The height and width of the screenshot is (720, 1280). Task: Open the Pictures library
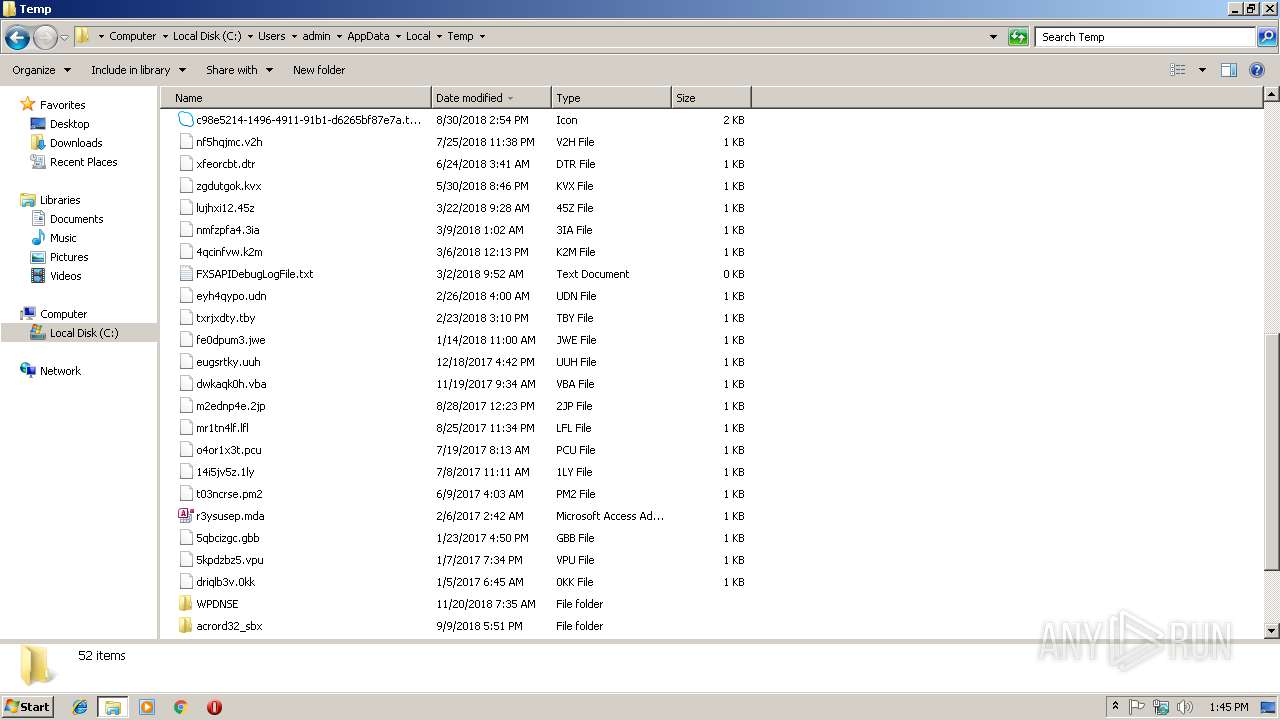pos(69,257)
